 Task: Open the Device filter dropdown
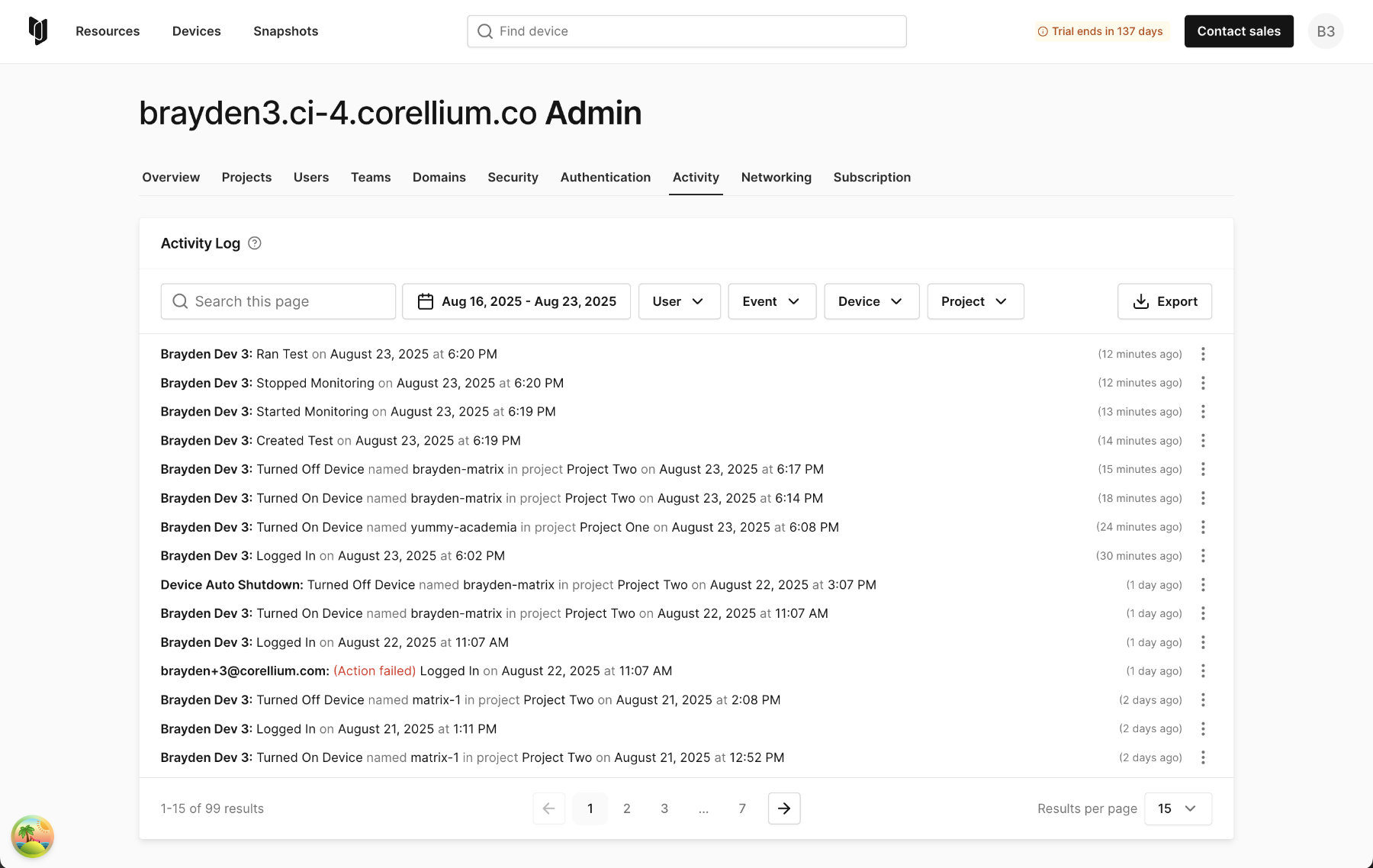(x=871, y=301)
